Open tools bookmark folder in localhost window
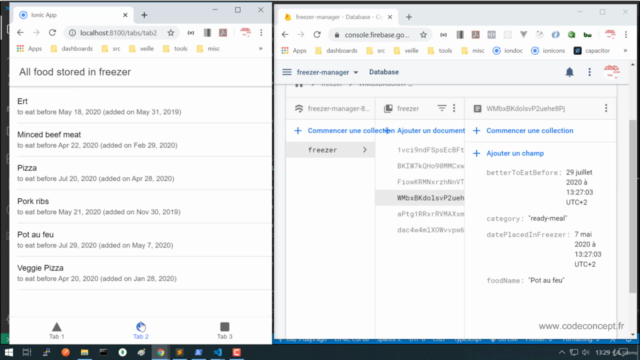The height and width of the screenshot is (360, 640). click(175, 49)
